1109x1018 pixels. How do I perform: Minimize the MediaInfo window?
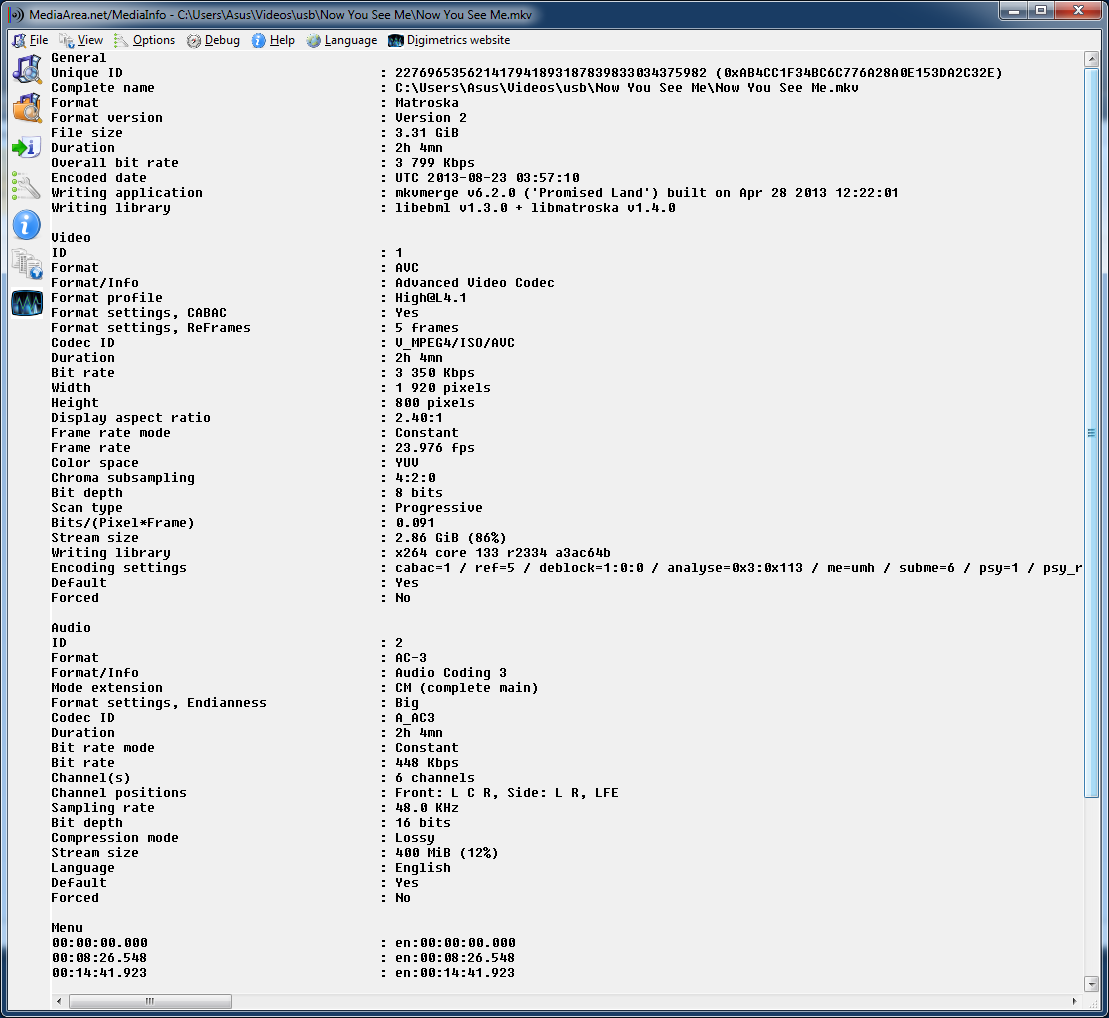pyautogui.click(x=1014, y=11)
